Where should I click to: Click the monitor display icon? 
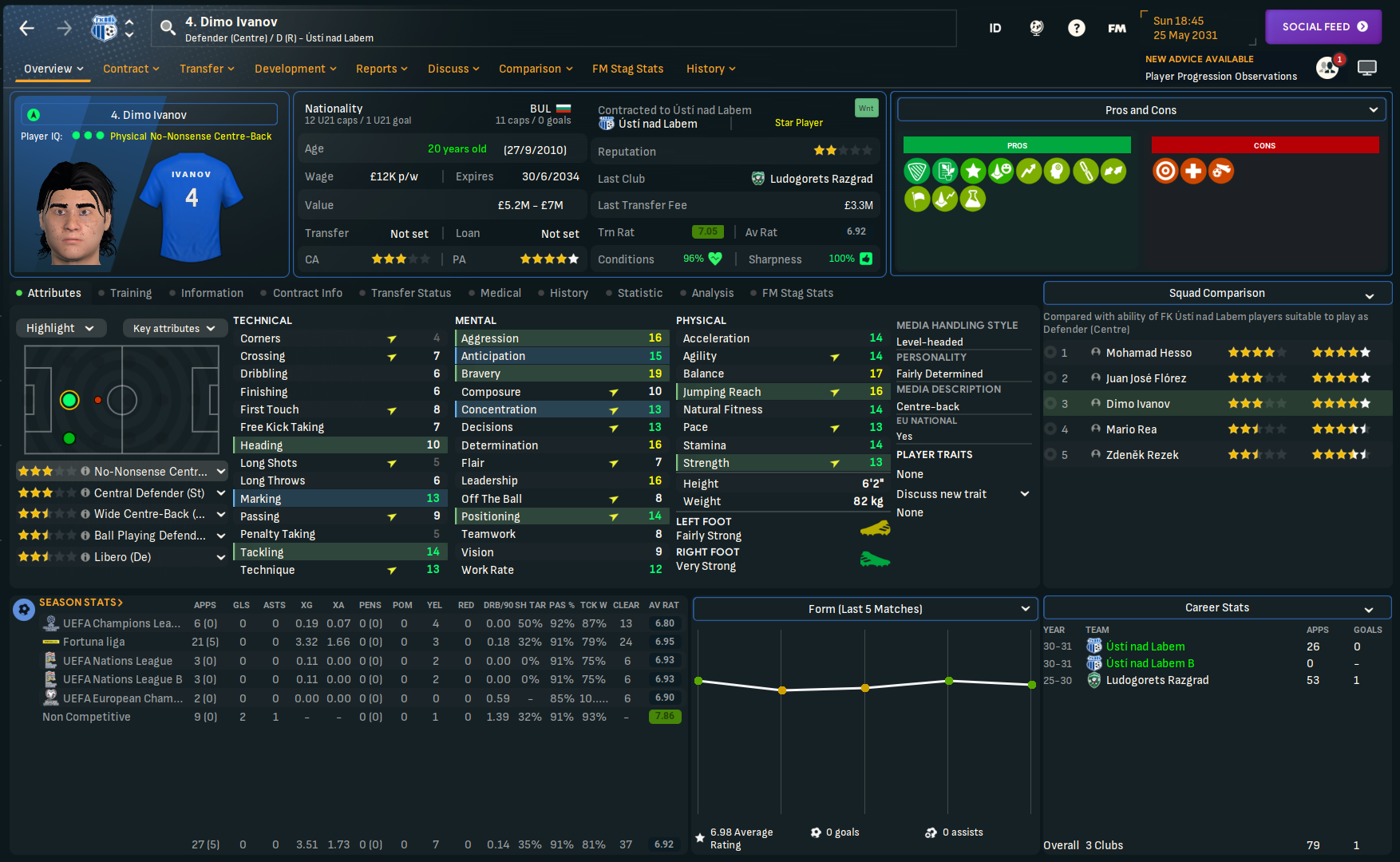coord(1367,68)
